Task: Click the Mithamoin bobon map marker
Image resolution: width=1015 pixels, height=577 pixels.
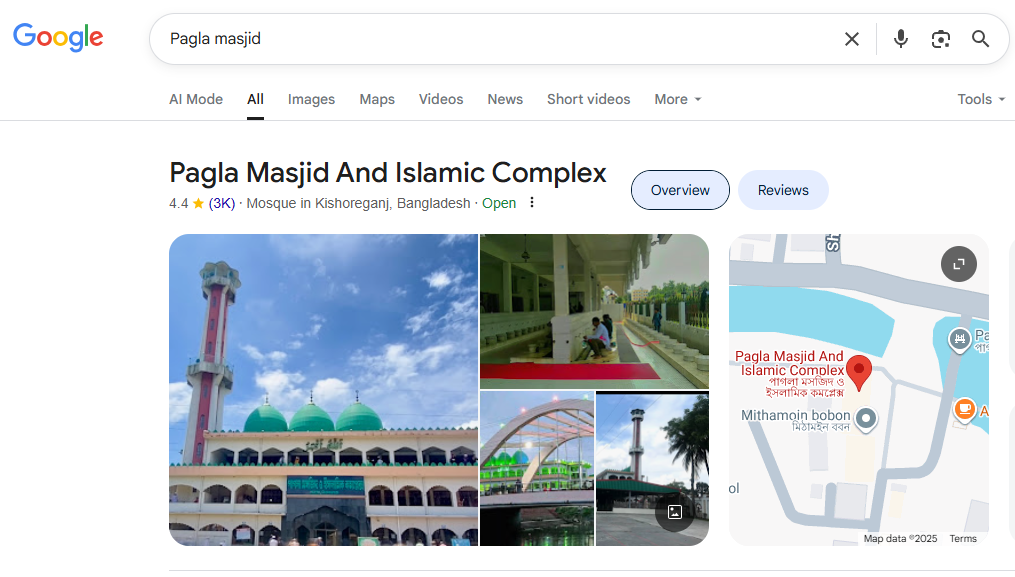Action: pyautogui.click(x=866, y=418)
